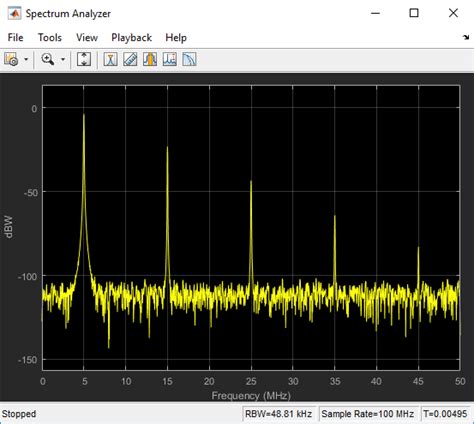This screenshot has height=424, width=474.
Task: Click the dock window arrow at menu bar right
Action: click(x=466, y=37)
